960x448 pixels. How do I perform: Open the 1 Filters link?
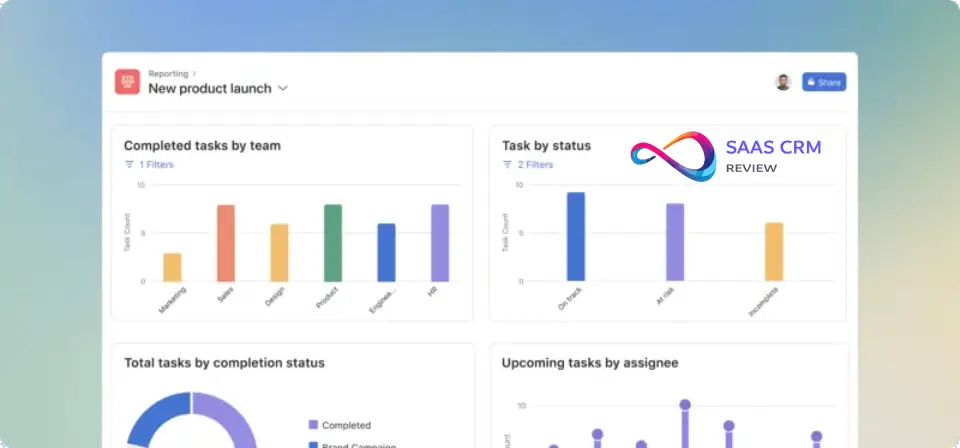tap(156, 164)
